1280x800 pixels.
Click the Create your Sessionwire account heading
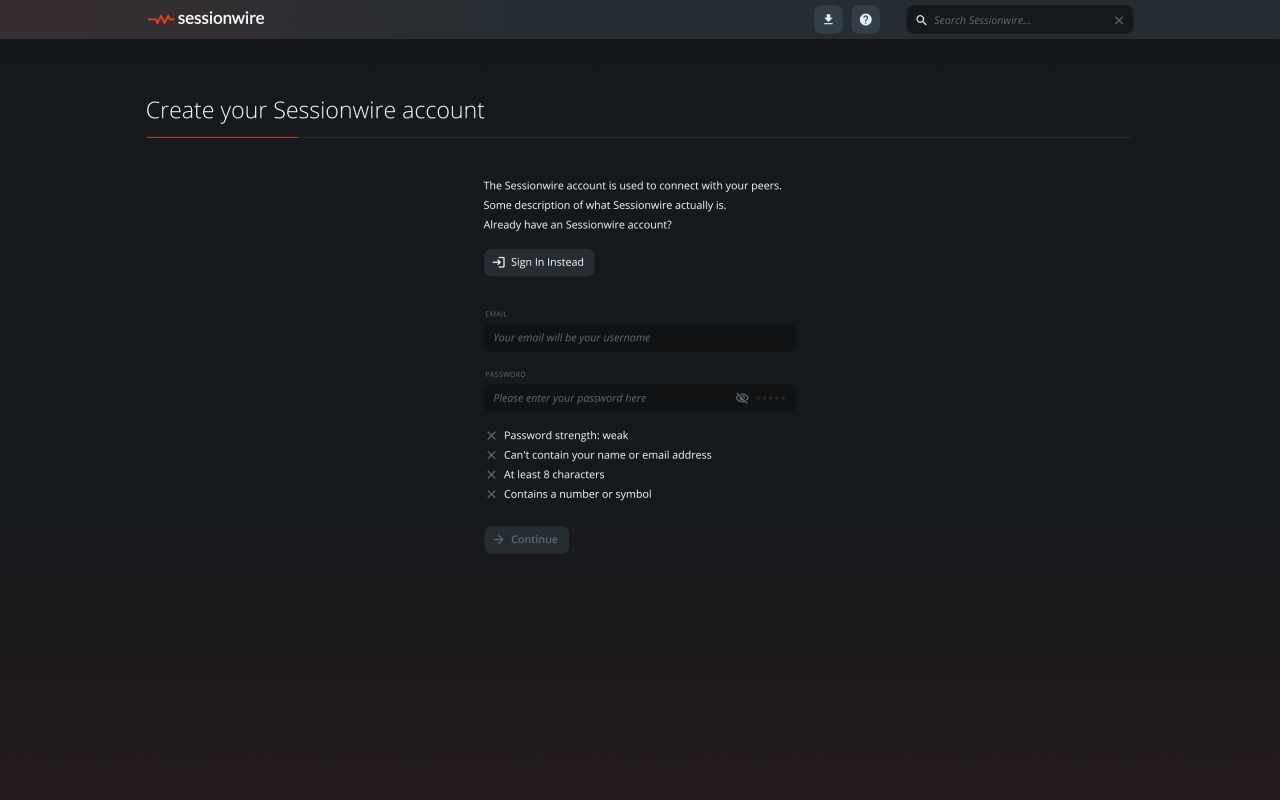(x=315, y=110)
